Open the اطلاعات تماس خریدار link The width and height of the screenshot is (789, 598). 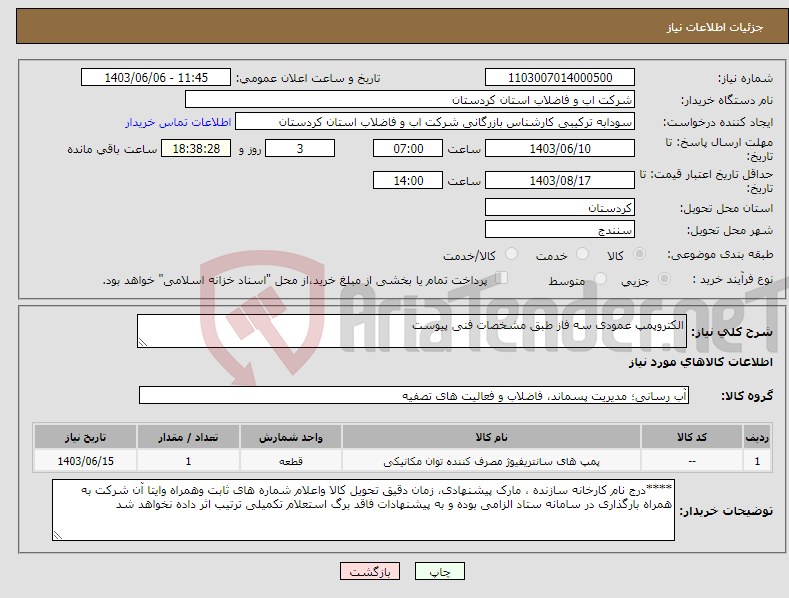coord(178,122)
